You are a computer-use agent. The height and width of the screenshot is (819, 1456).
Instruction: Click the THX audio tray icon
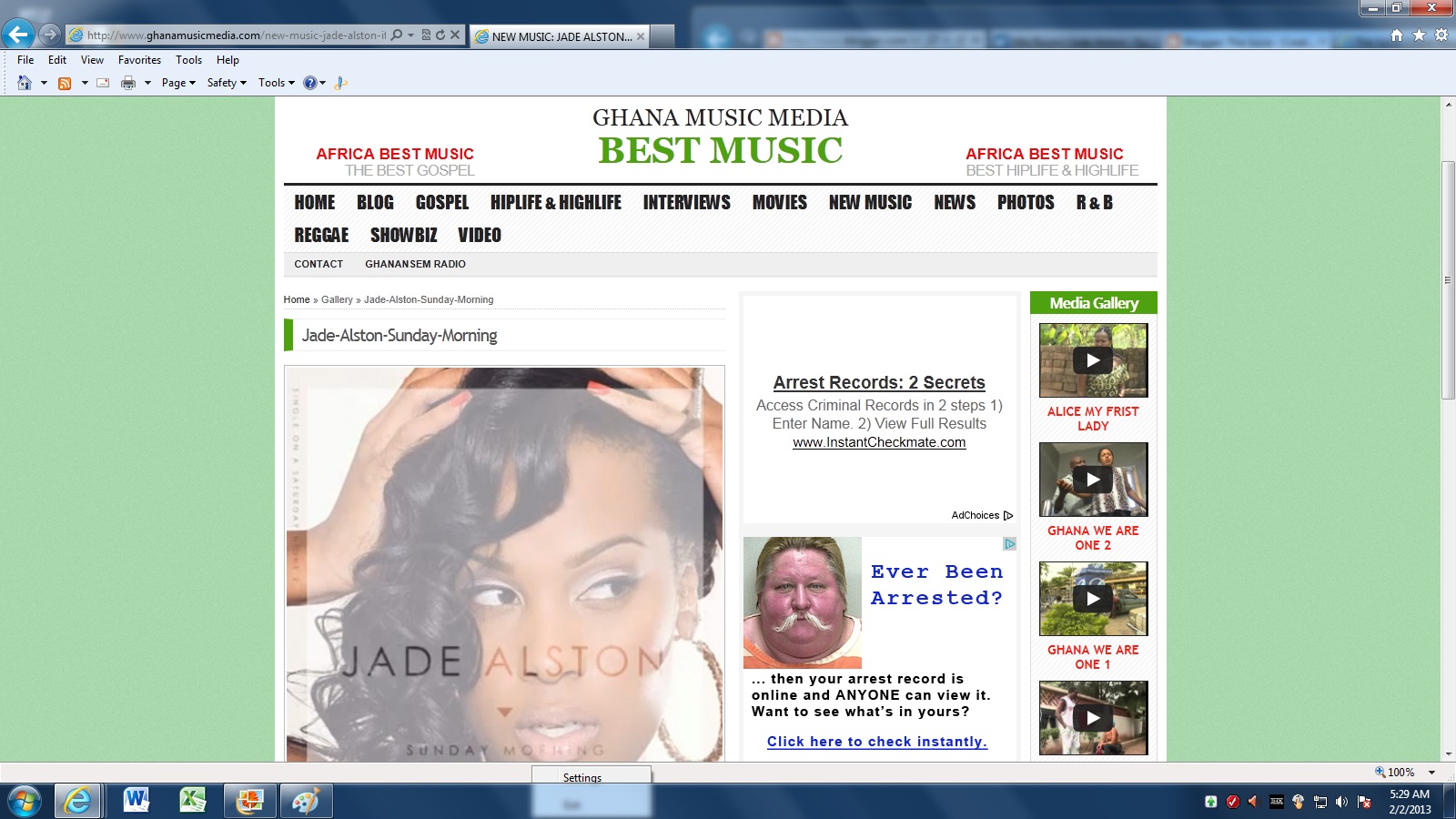tap(1276, 802)
